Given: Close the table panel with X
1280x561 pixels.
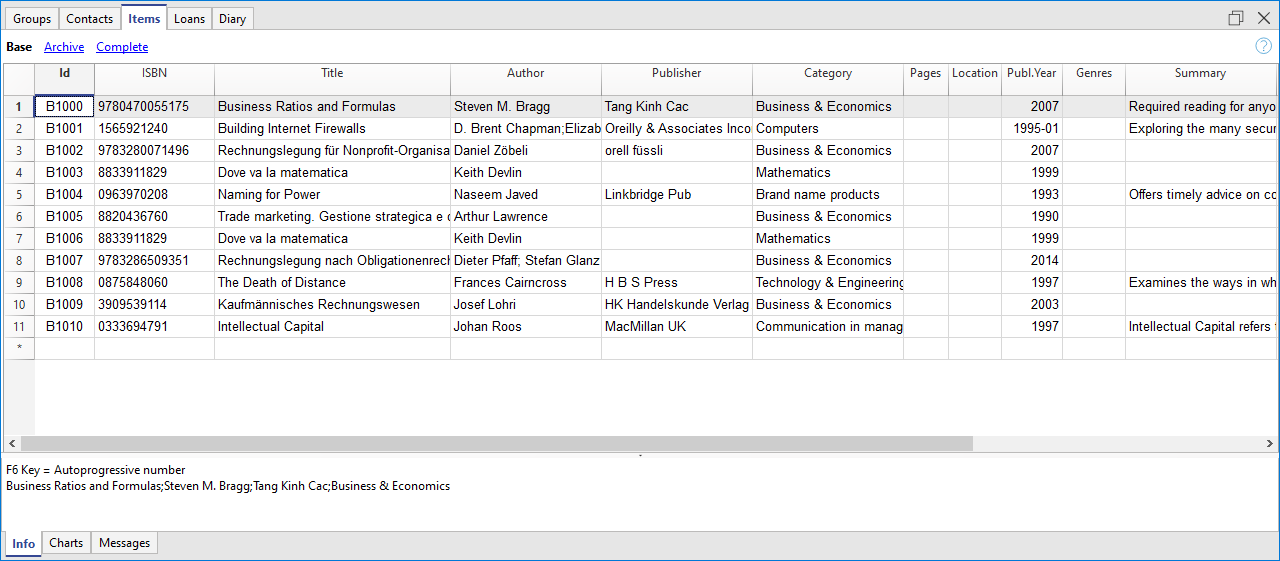Looking at the screenshot, I should click(1263, 18).
